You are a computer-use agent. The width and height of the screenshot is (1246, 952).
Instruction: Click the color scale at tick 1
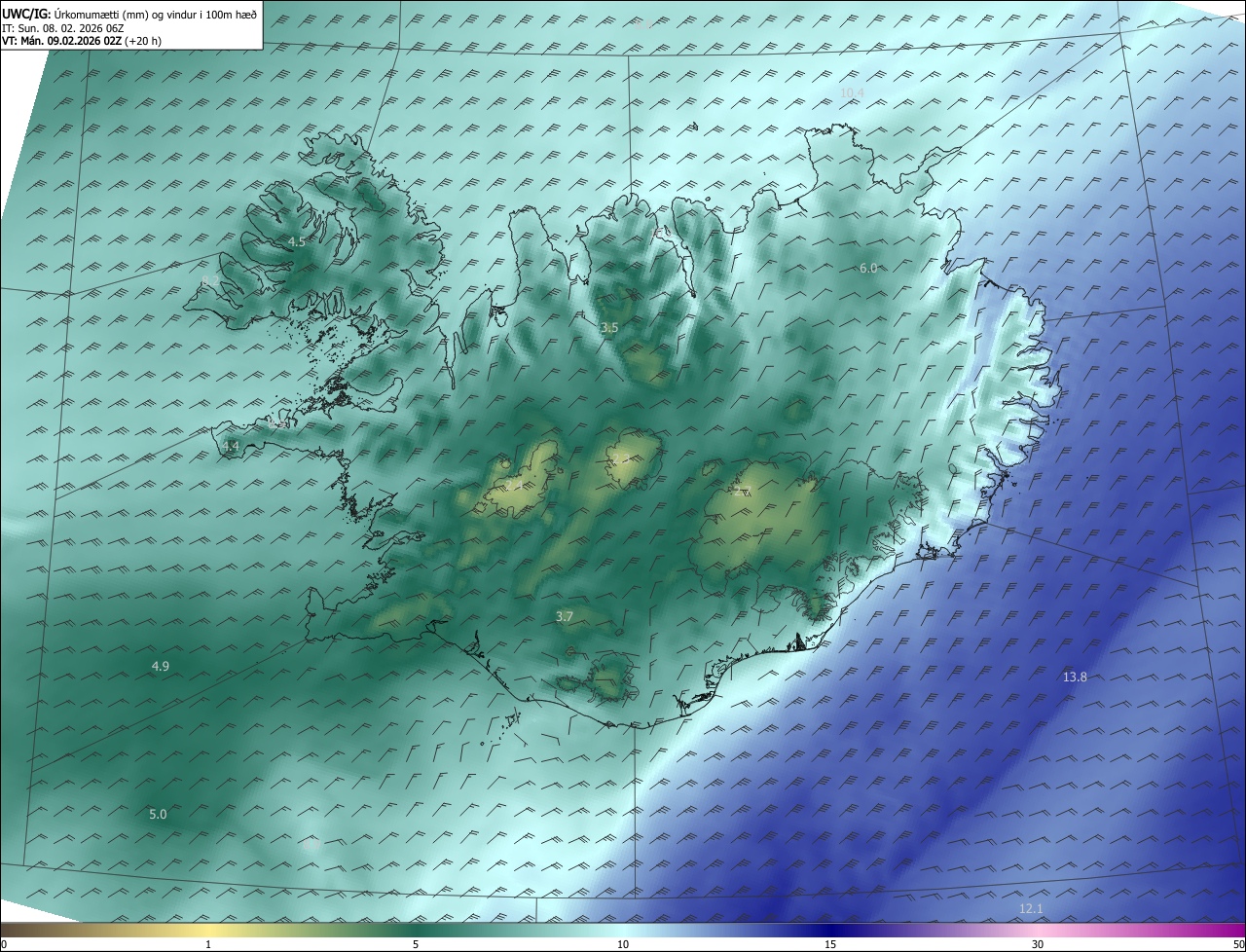pyautogui.click(x=208, y=944)
